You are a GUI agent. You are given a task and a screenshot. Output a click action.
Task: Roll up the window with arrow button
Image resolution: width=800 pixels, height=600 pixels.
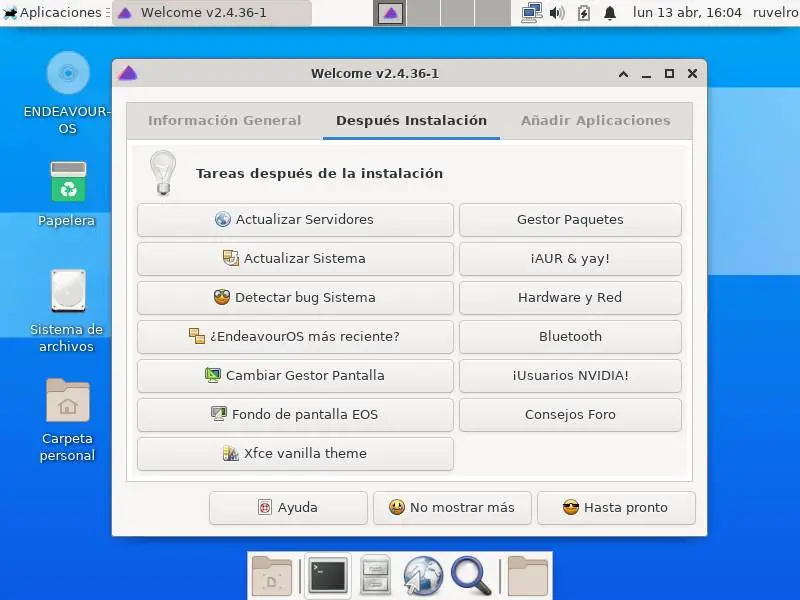tap(623, 74)
